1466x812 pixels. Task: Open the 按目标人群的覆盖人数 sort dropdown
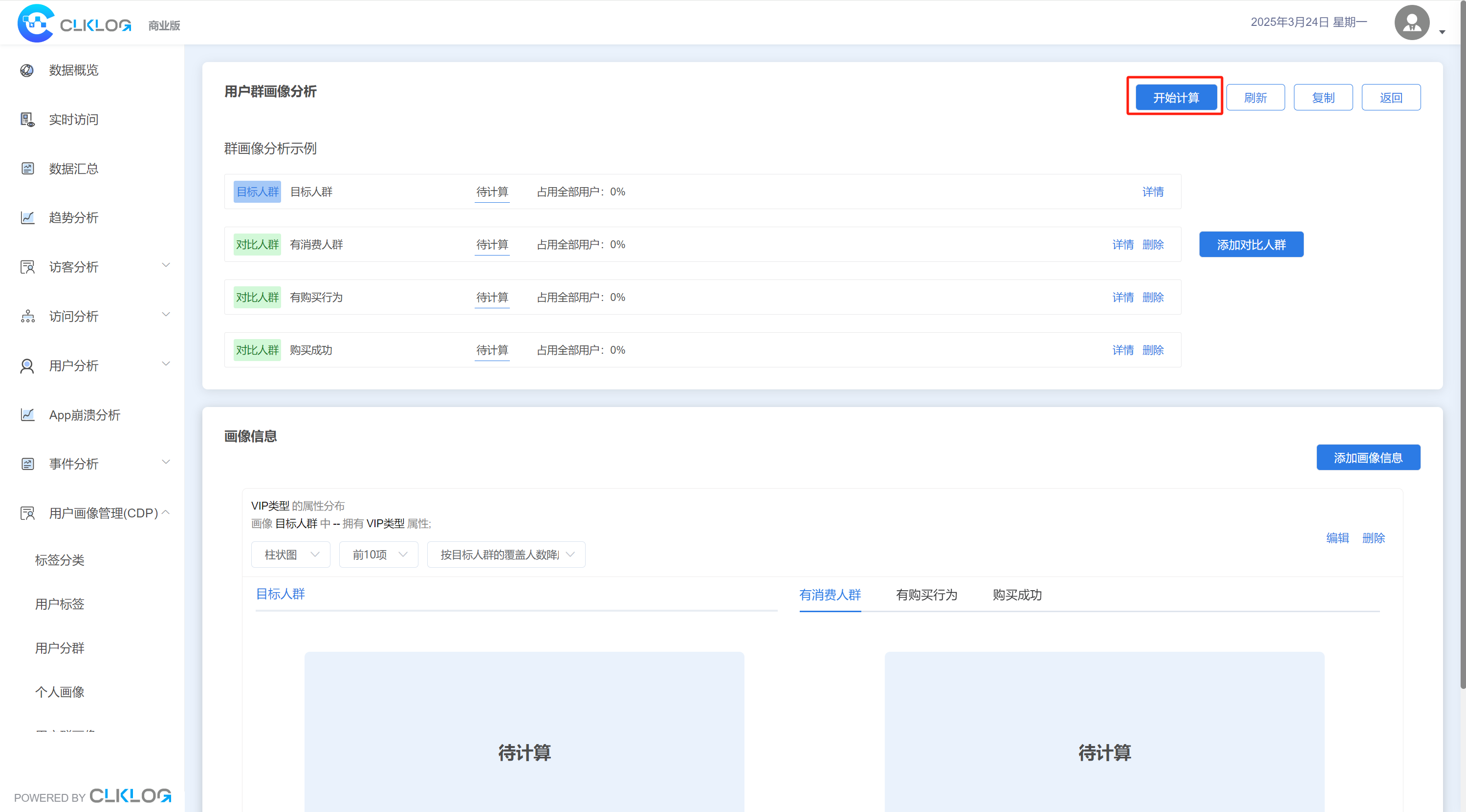click(506, 555)
